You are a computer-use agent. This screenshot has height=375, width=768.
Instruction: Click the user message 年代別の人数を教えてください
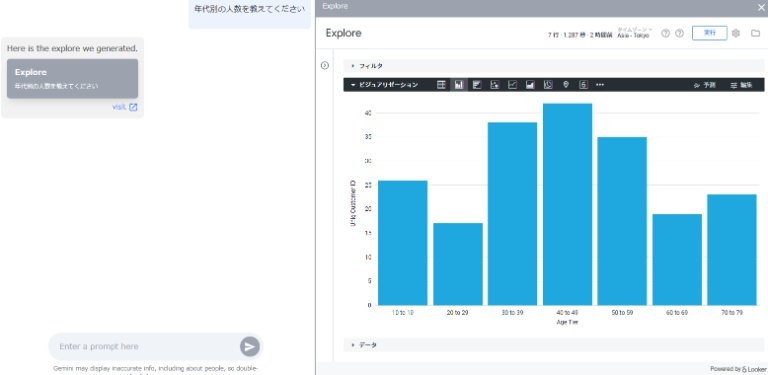tap(249, 9)
